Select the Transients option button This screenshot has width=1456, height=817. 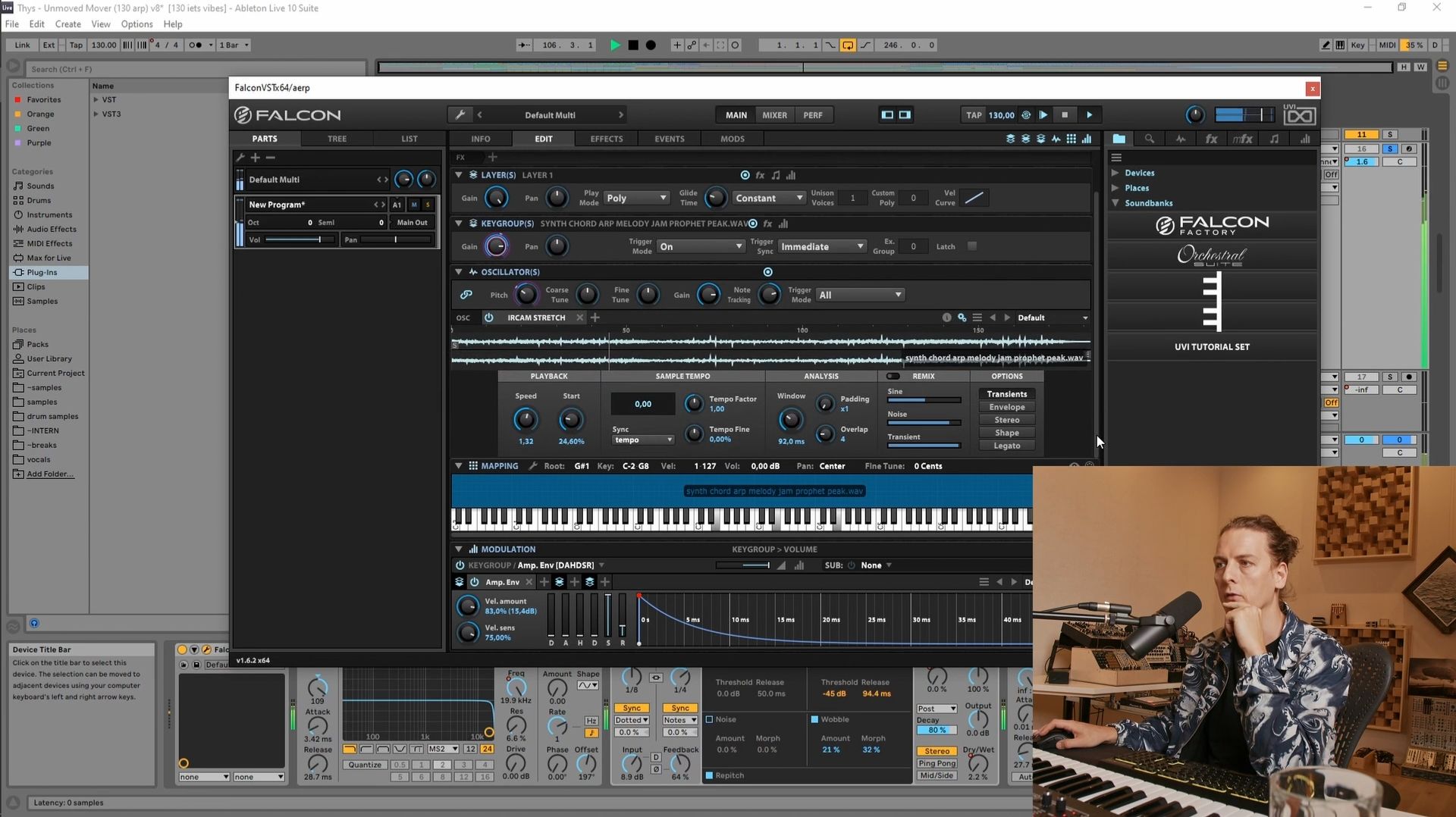tap(1006, 394)
